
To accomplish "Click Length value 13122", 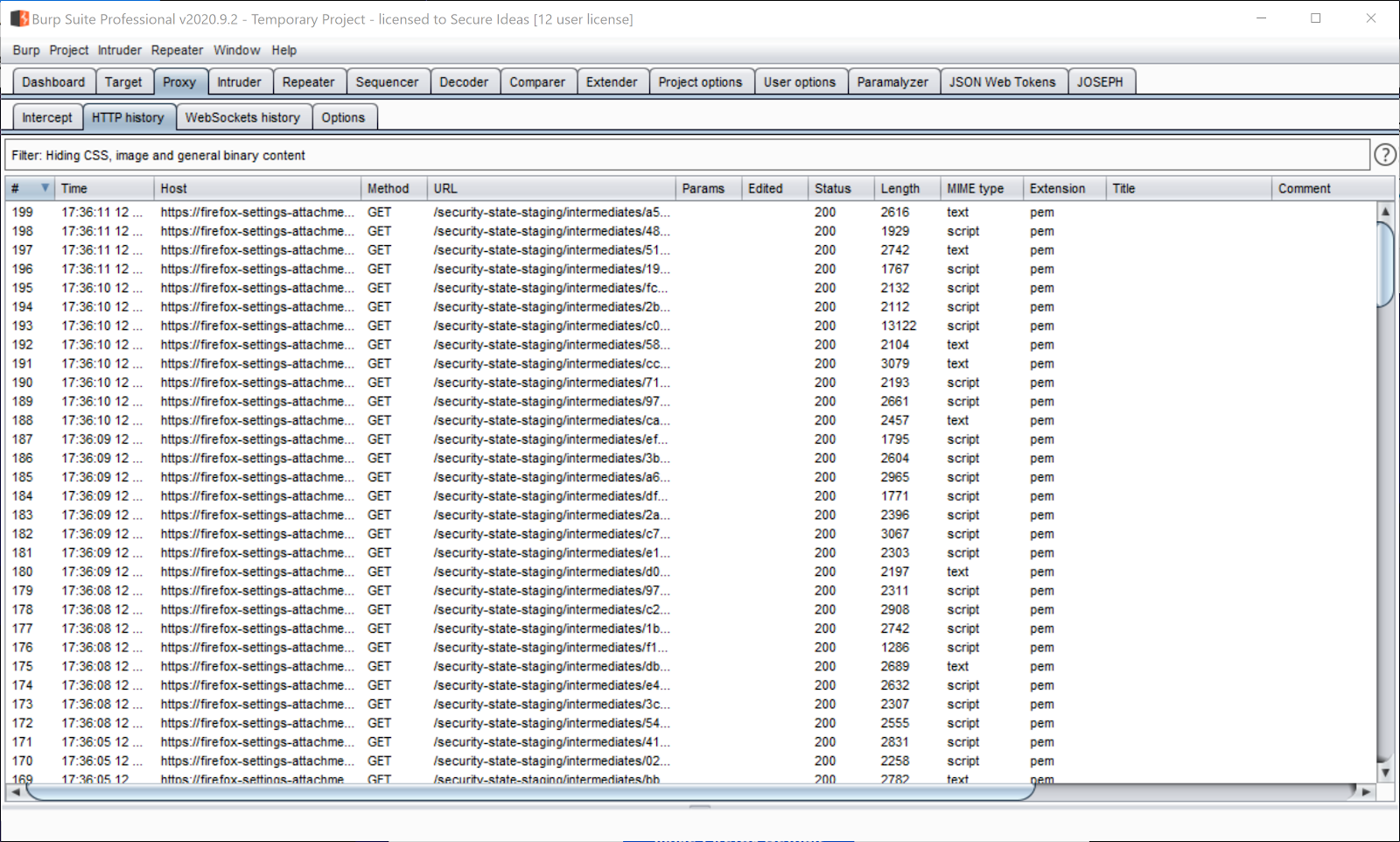I will coord(899,326).
